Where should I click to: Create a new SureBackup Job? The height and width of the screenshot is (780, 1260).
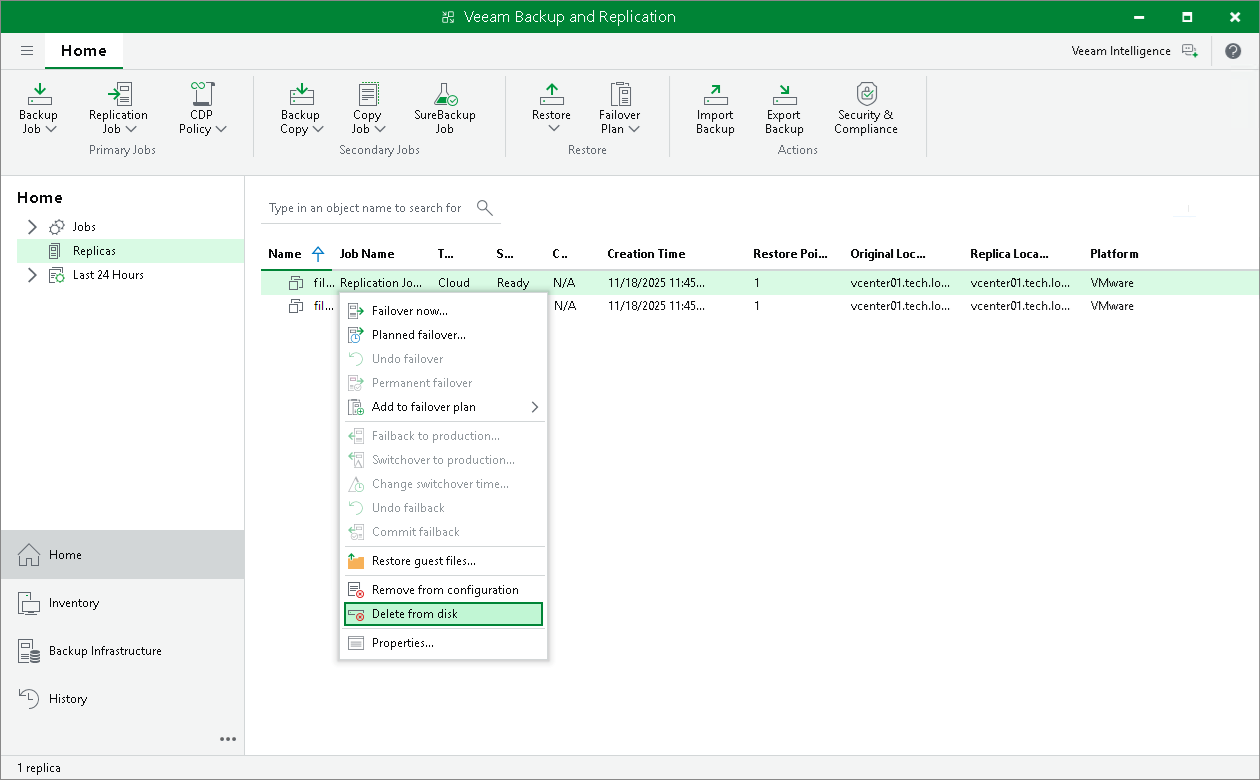coord(443,107)
